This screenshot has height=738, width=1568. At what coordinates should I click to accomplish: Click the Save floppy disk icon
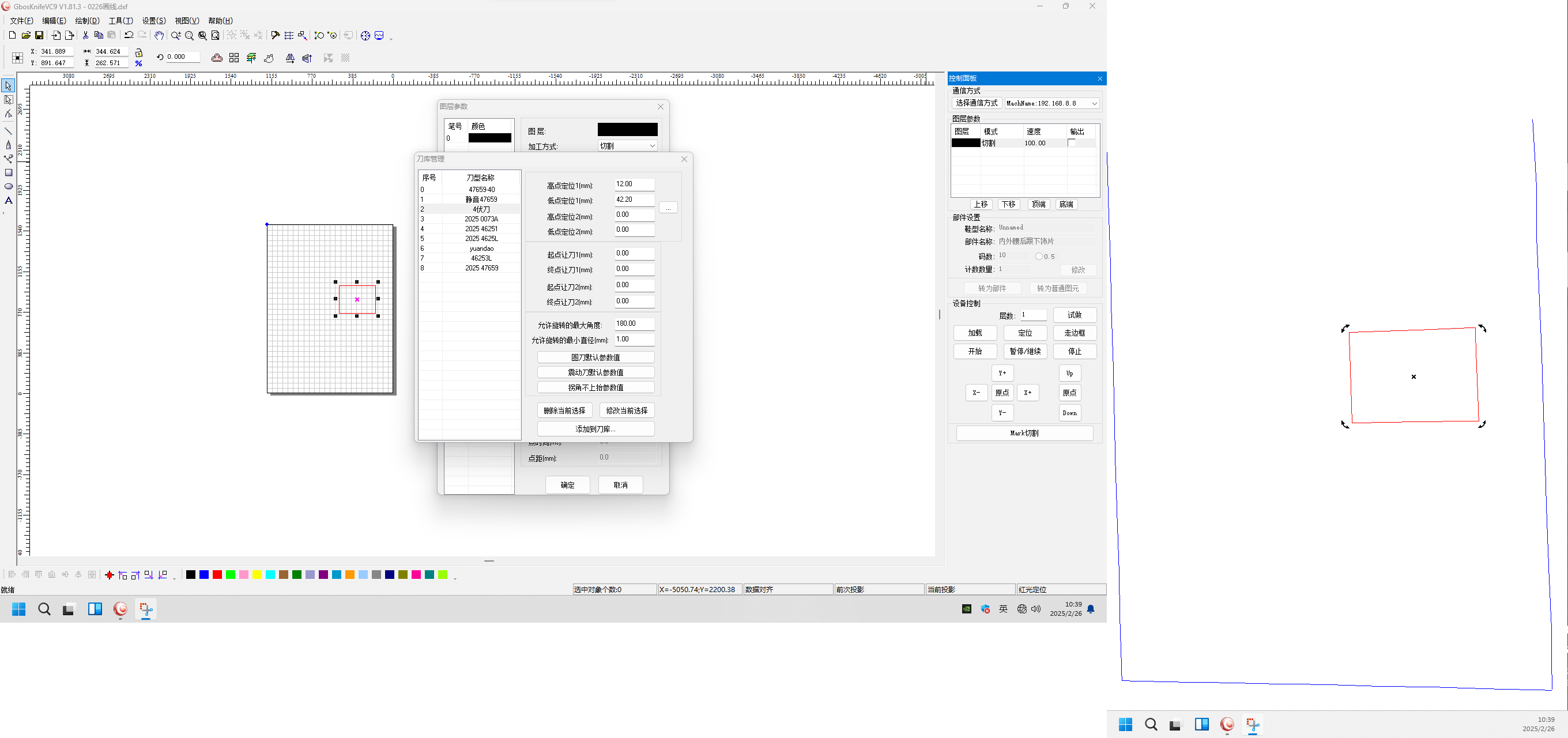40,35
